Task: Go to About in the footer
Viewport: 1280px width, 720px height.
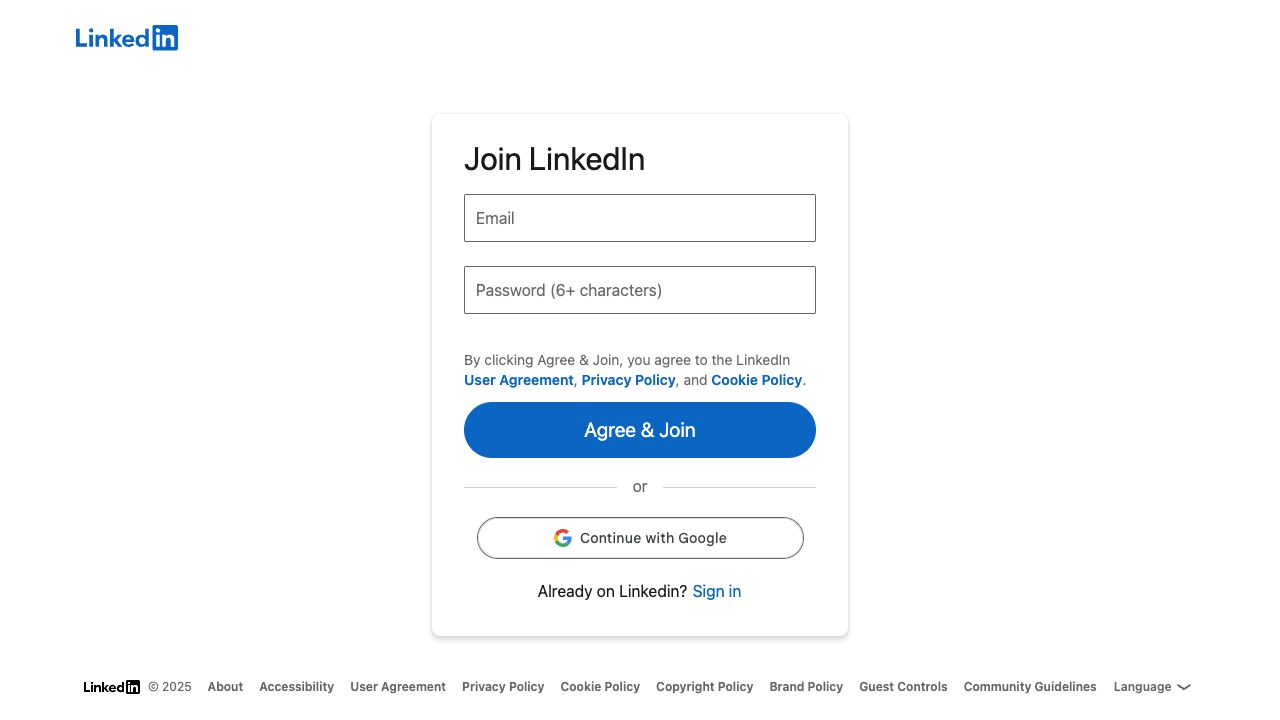Action: tap(225, 687)
